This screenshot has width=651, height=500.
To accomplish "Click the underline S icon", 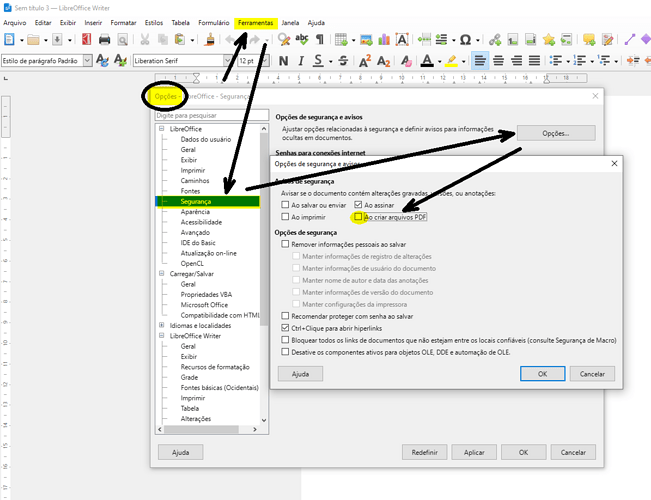I will click(318, 60).
